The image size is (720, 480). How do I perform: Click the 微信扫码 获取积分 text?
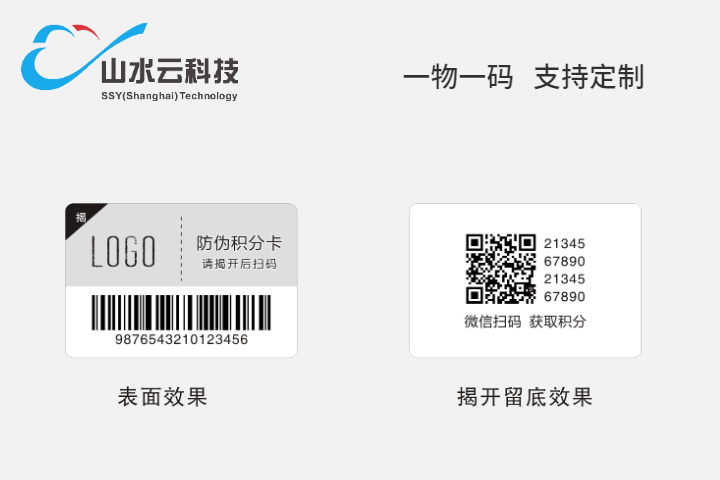(525, 322)
